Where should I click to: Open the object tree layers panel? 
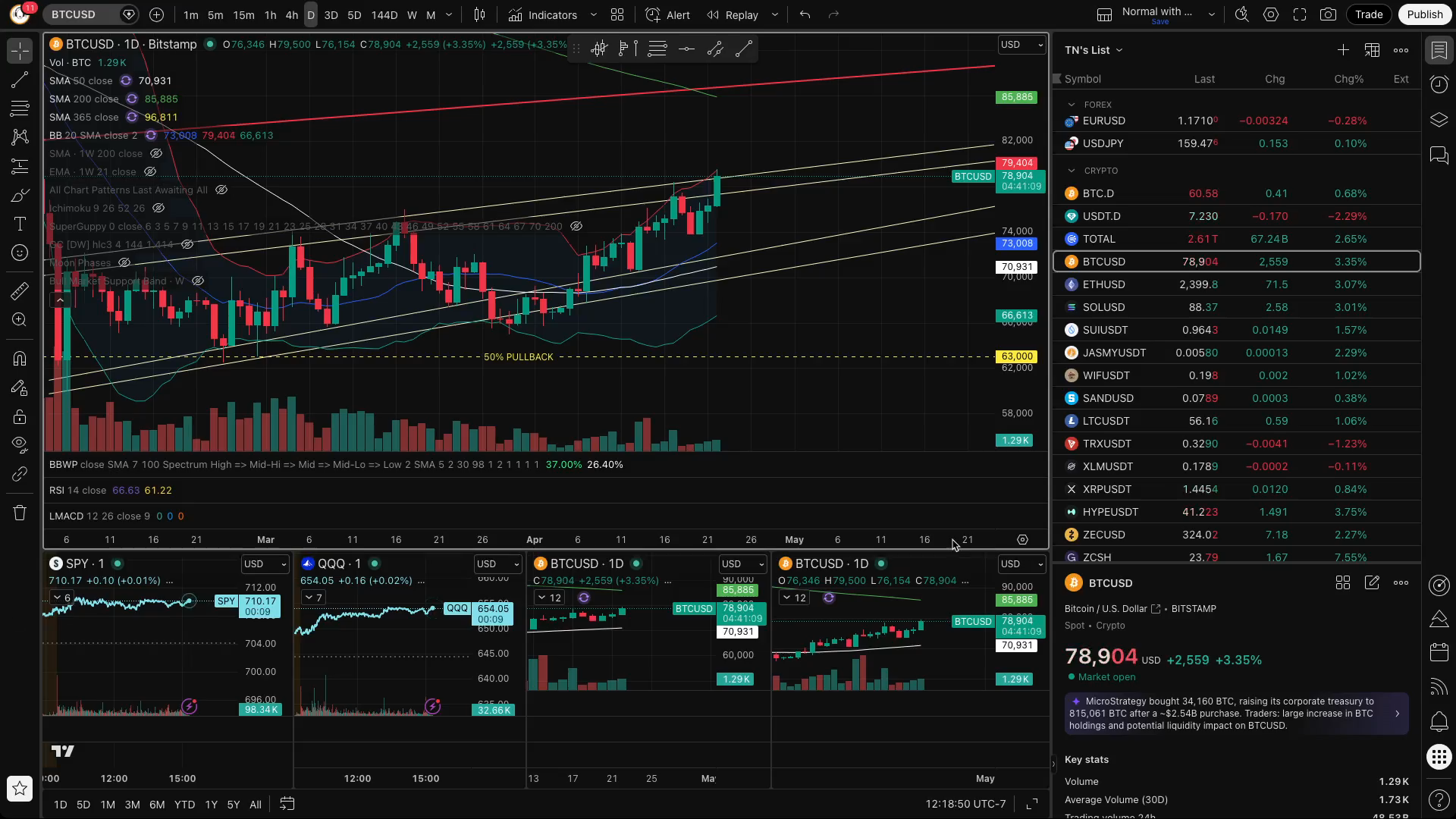coord(1439,120)
